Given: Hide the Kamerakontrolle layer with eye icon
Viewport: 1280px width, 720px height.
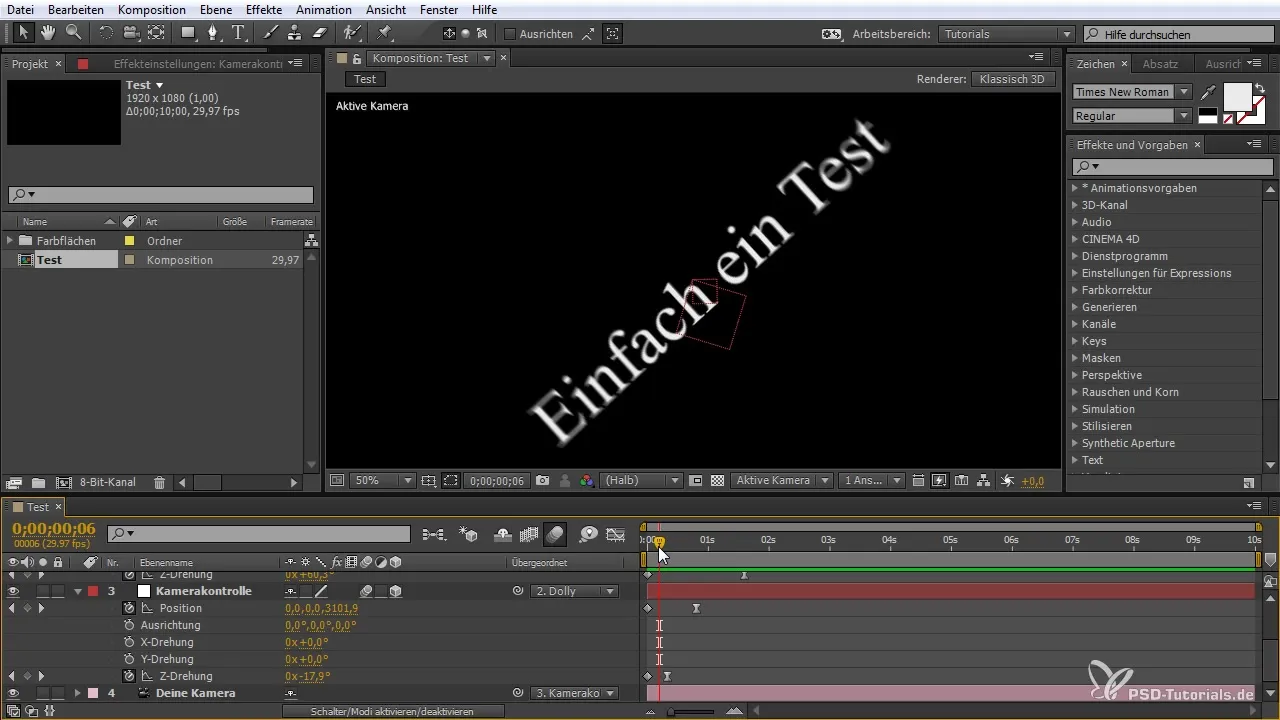Looking at the screenshot, I should [13, 591].
